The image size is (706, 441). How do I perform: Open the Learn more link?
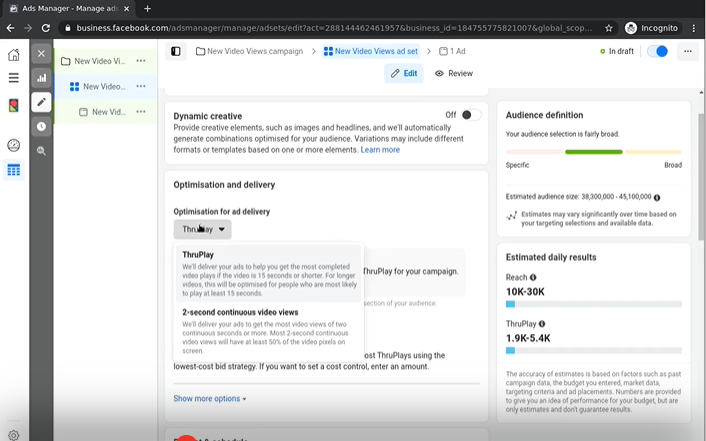click(x=380, y=150)
